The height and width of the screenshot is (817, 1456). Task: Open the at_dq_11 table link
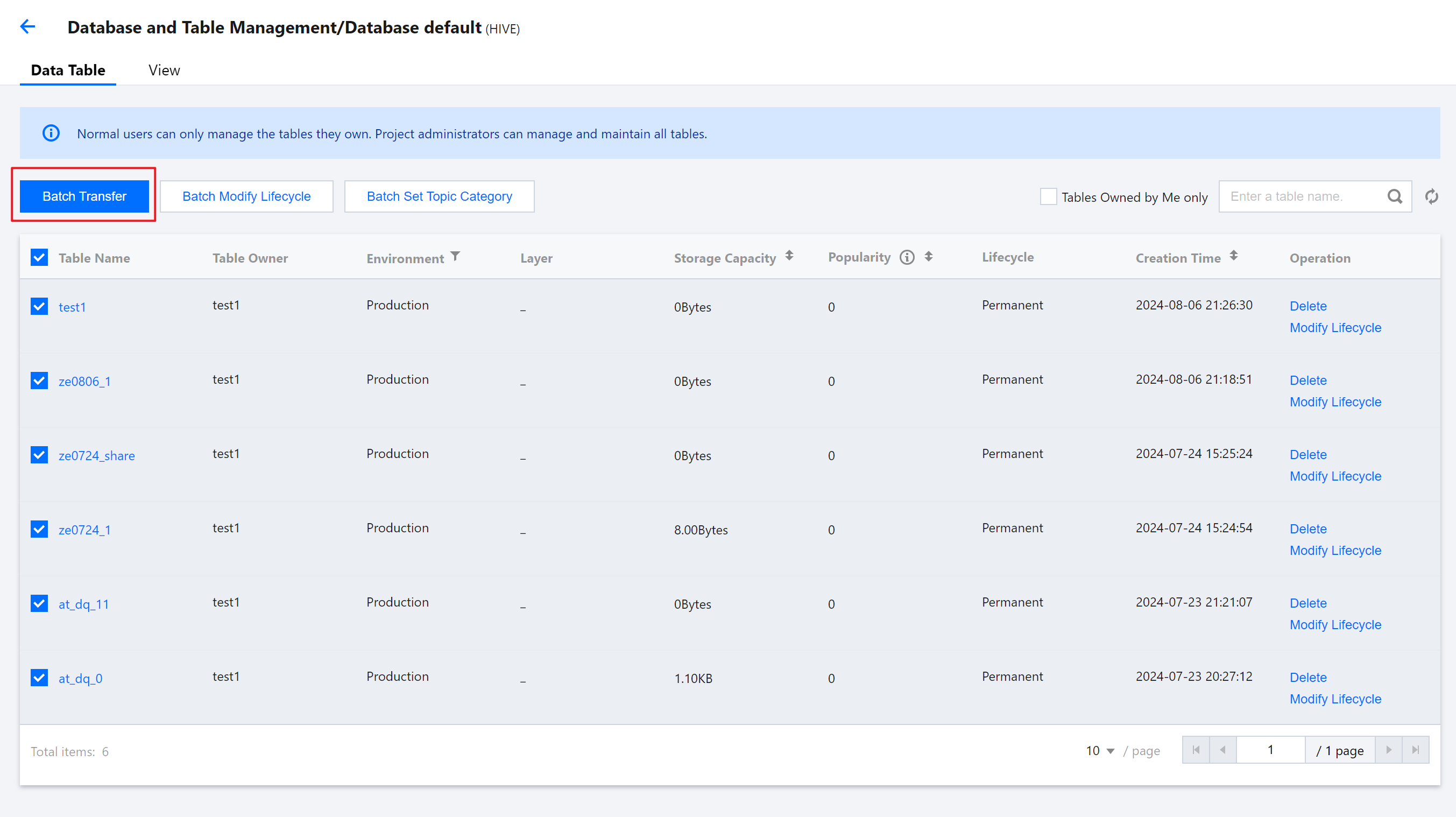[83, 604]
